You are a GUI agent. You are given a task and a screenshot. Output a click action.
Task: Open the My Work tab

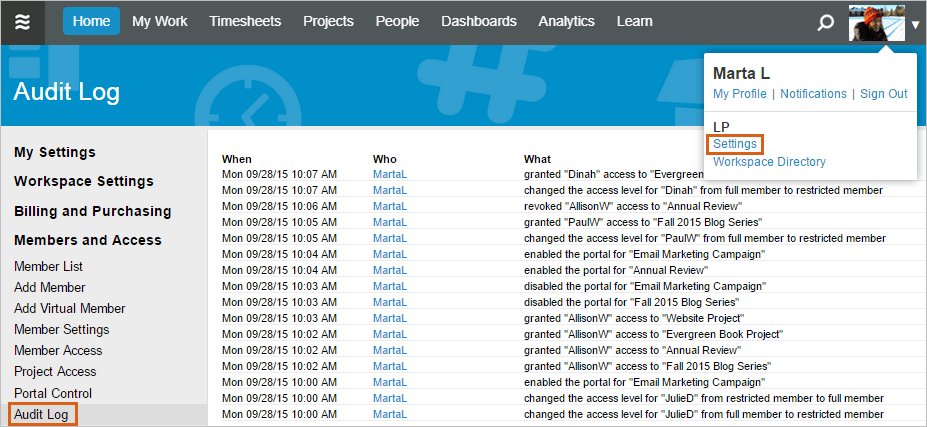[160, 21]
